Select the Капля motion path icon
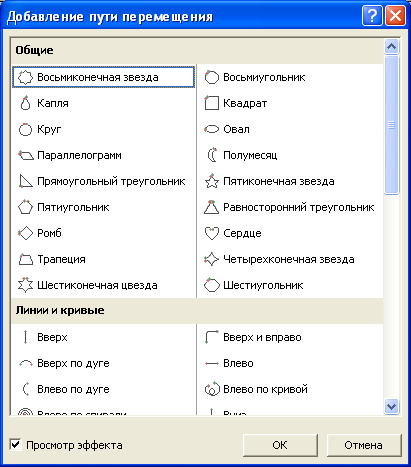 [x=25, y=103]
